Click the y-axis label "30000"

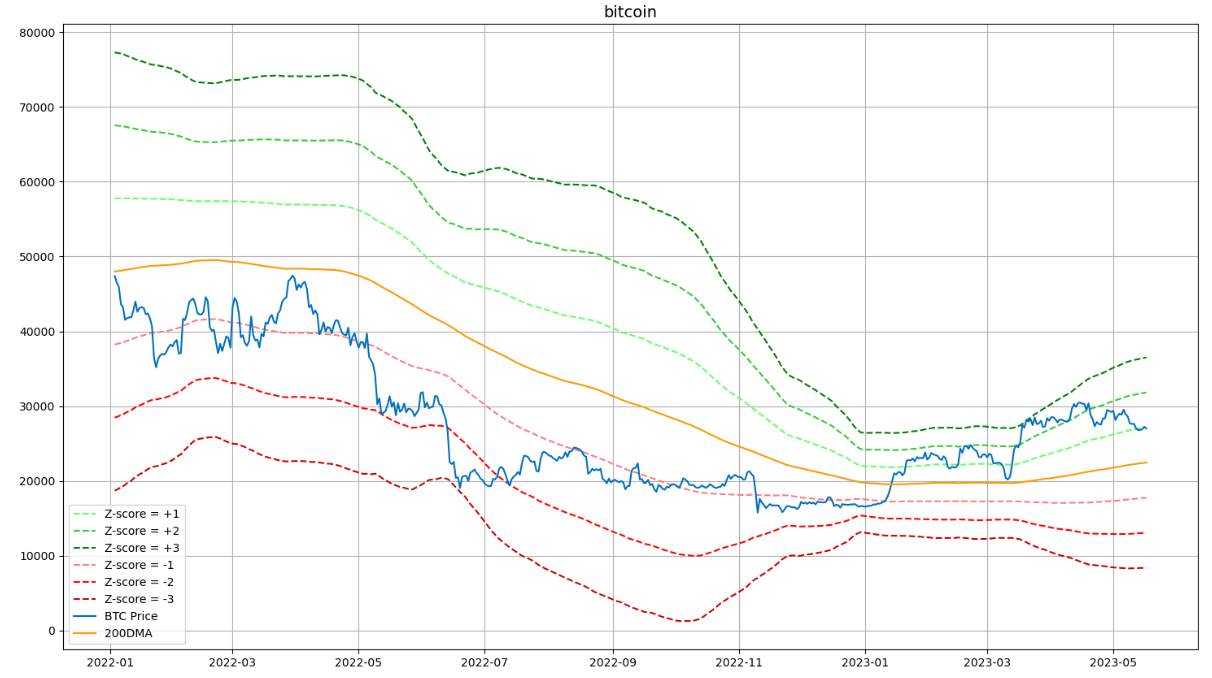37,407
